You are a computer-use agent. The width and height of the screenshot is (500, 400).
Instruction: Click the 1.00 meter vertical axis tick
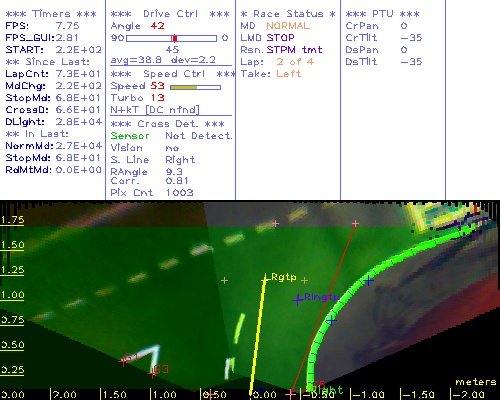point(12,295)
